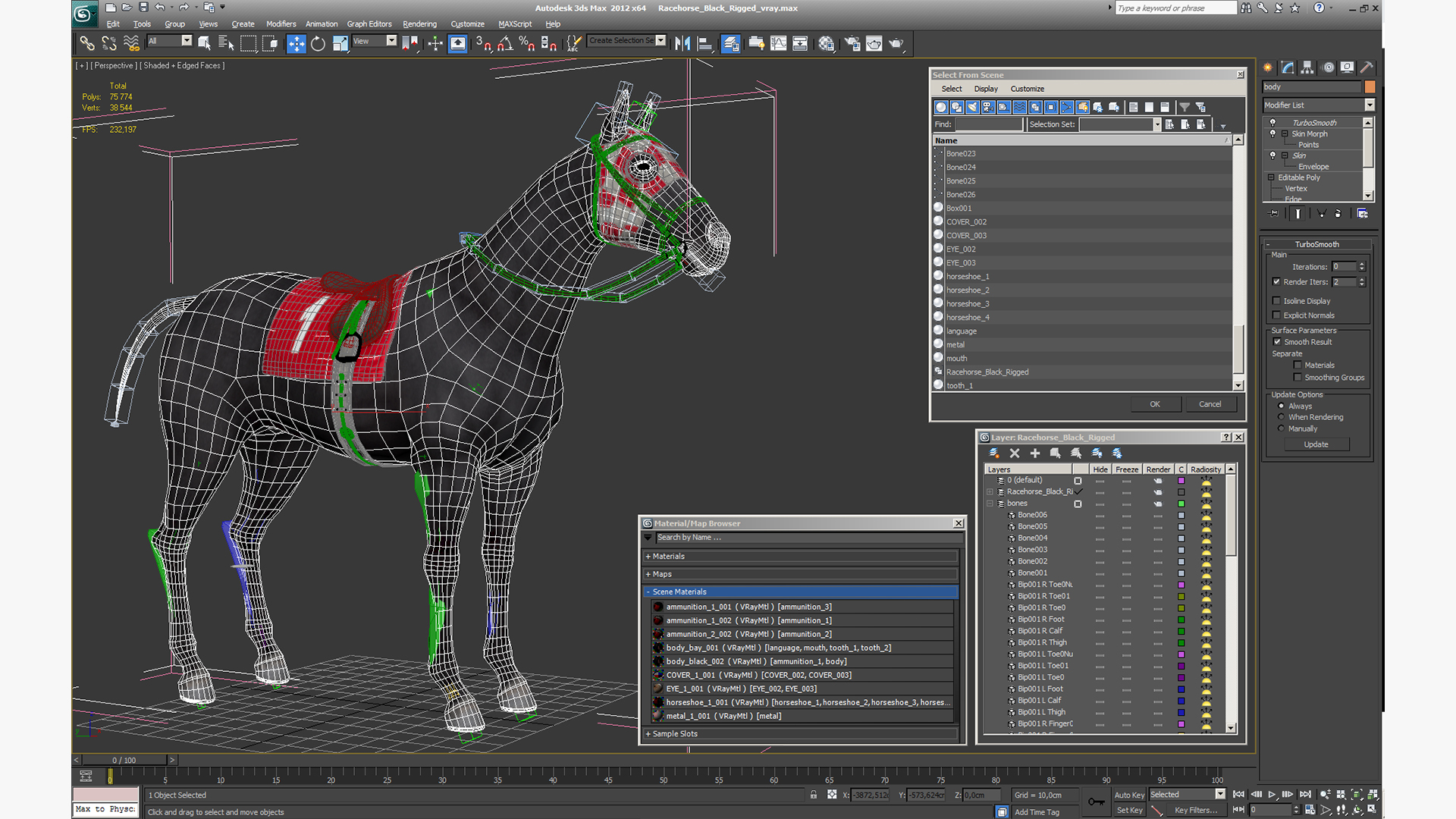The width and height of the screenshot is (1456, 819).
Task: Click Remove modifier from stack icon
Action: [x=1338, y=214]
